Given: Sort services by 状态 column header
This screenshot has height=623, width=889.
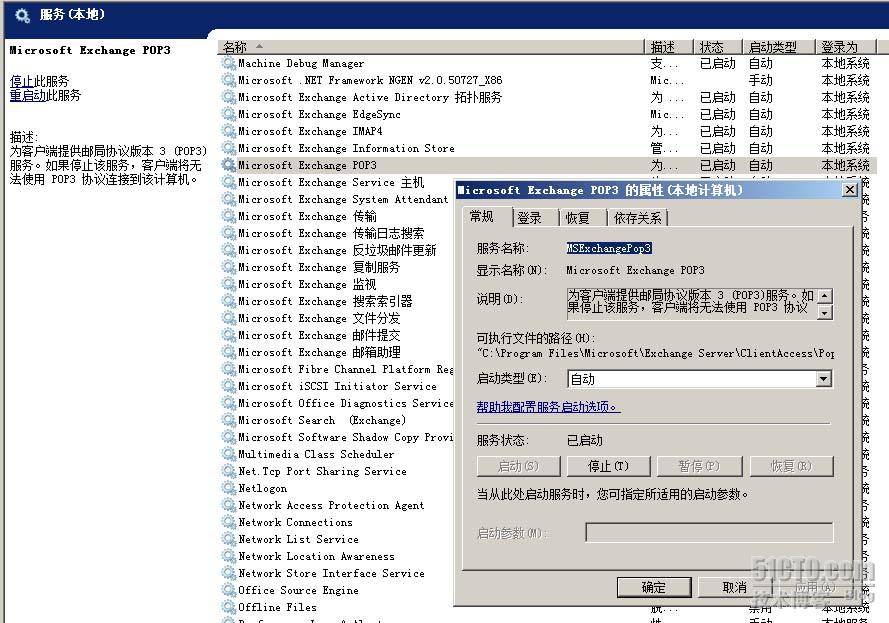Looking at the screenshot, I should click(x=717, y=46).
